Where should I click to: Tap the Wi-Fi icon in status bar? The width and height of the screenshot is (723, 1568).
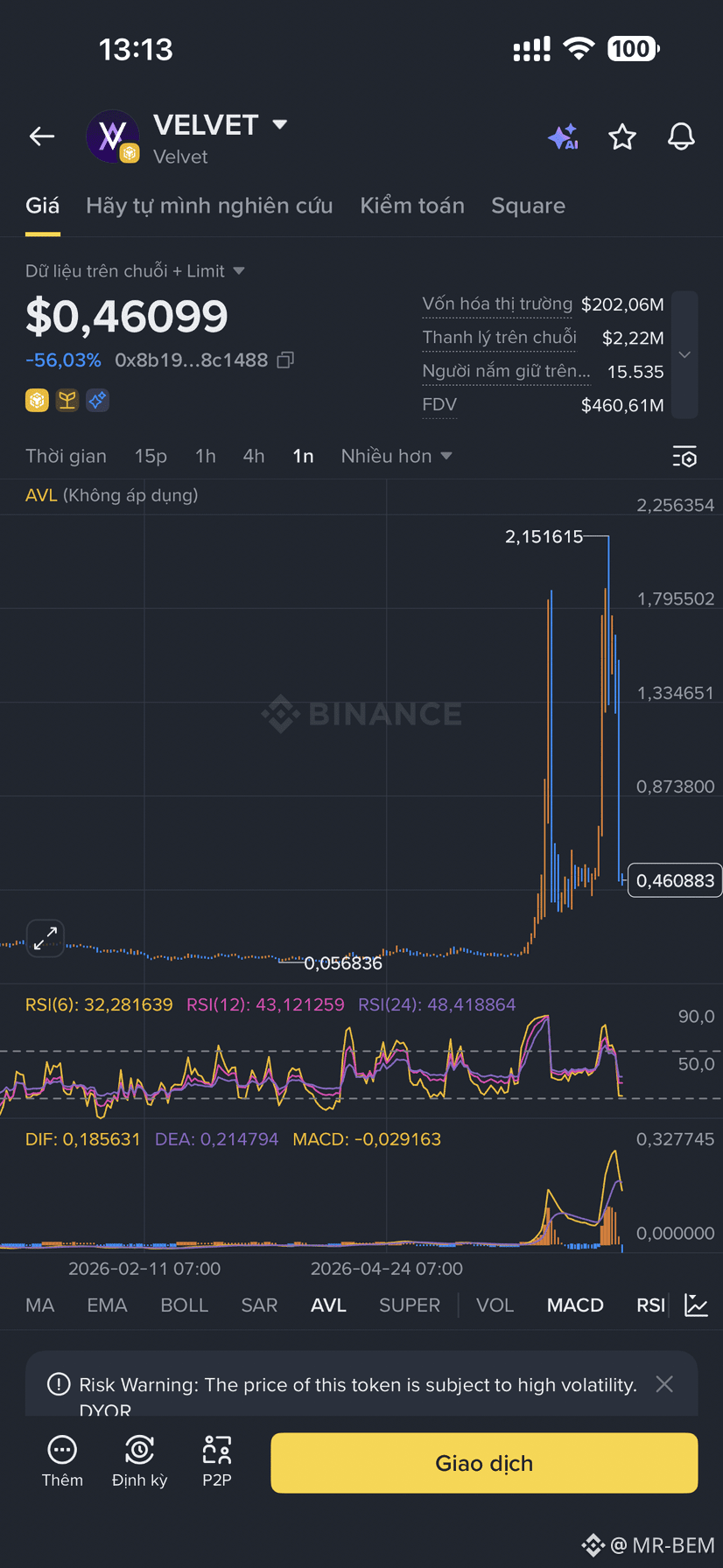[578, 48]
